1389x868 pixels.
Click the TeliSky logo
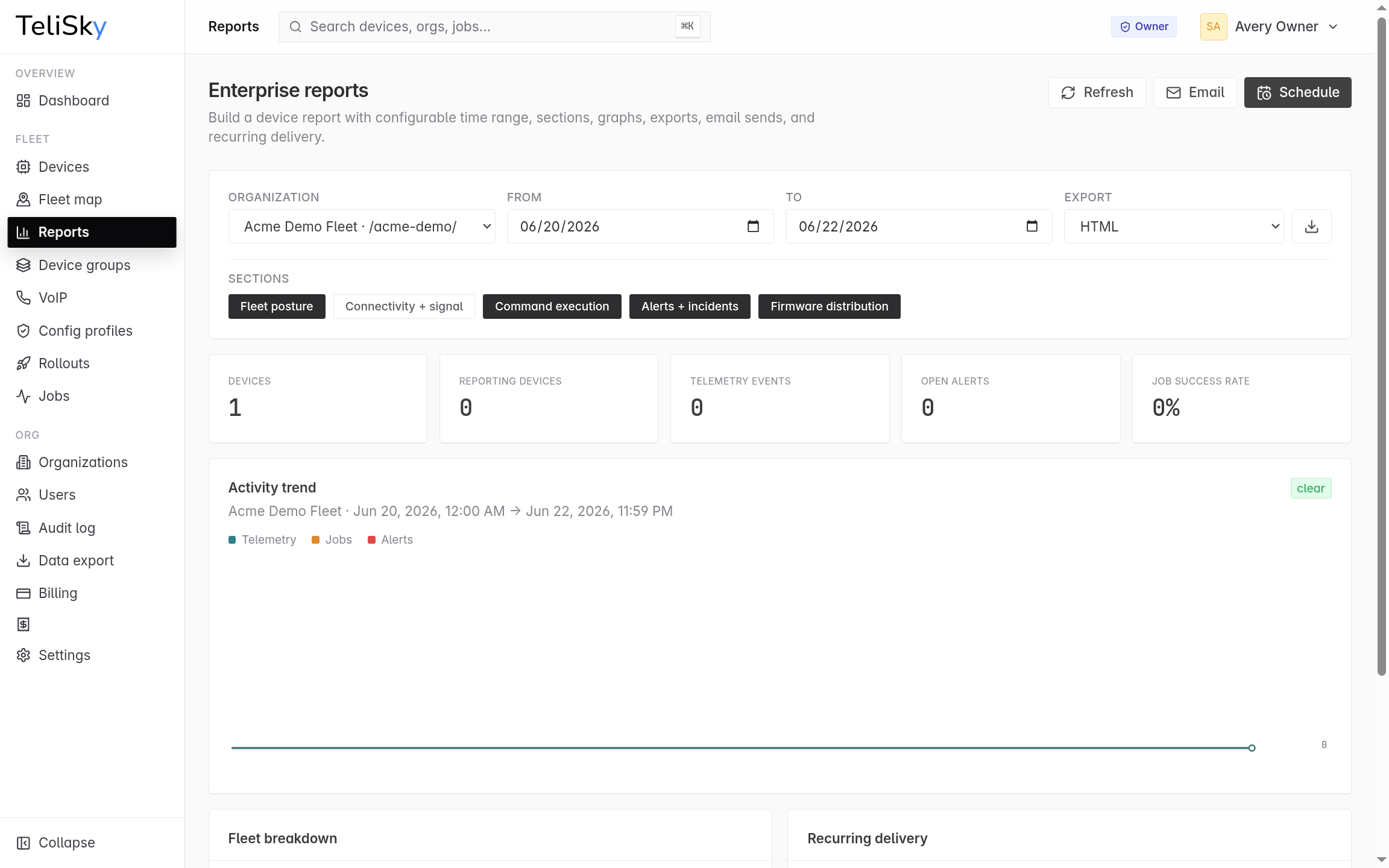coord(61,27)
